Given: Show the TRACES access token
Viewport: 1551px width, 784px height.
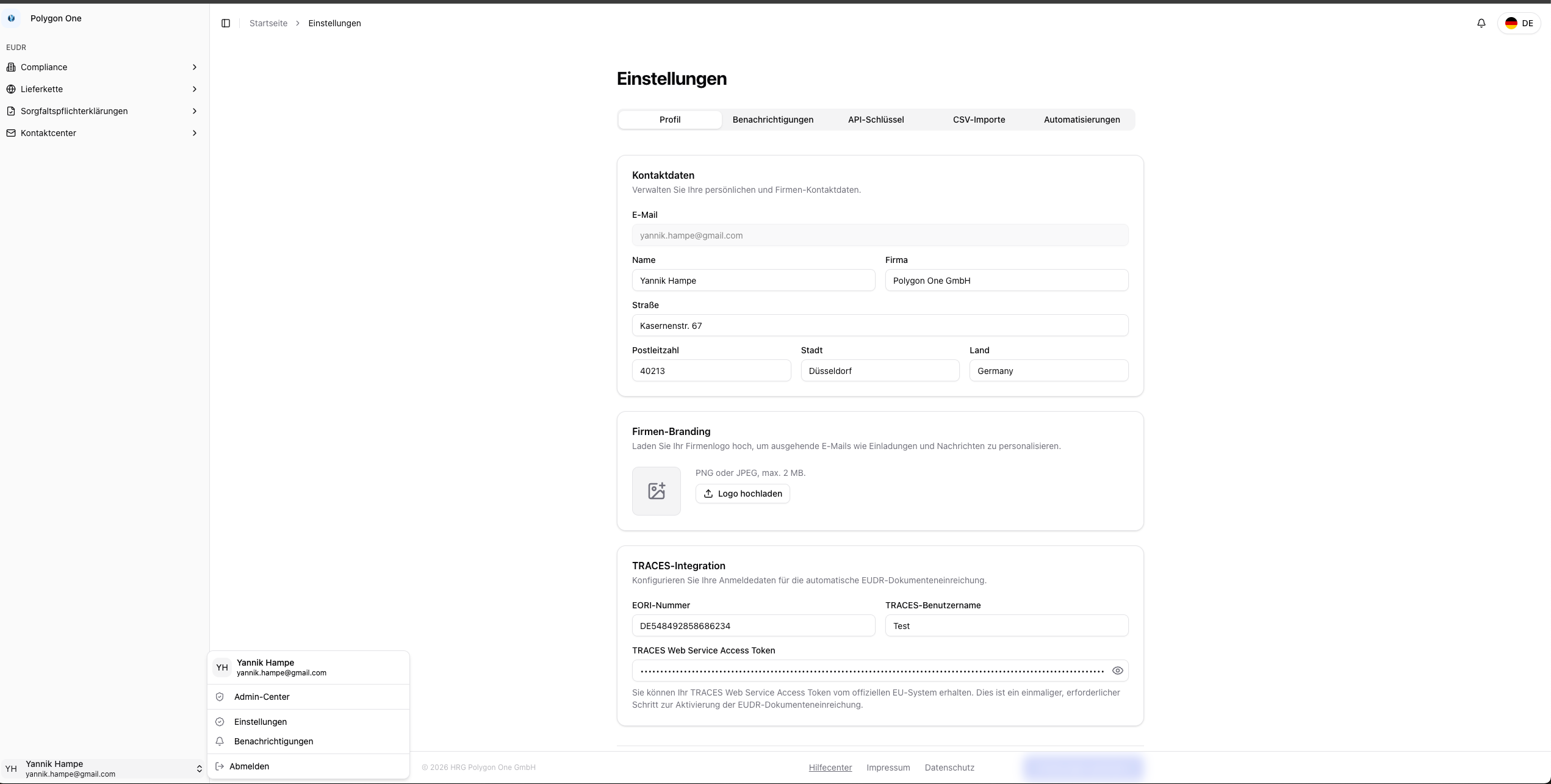Looking at the screenshot, I should pos(1117,671).
